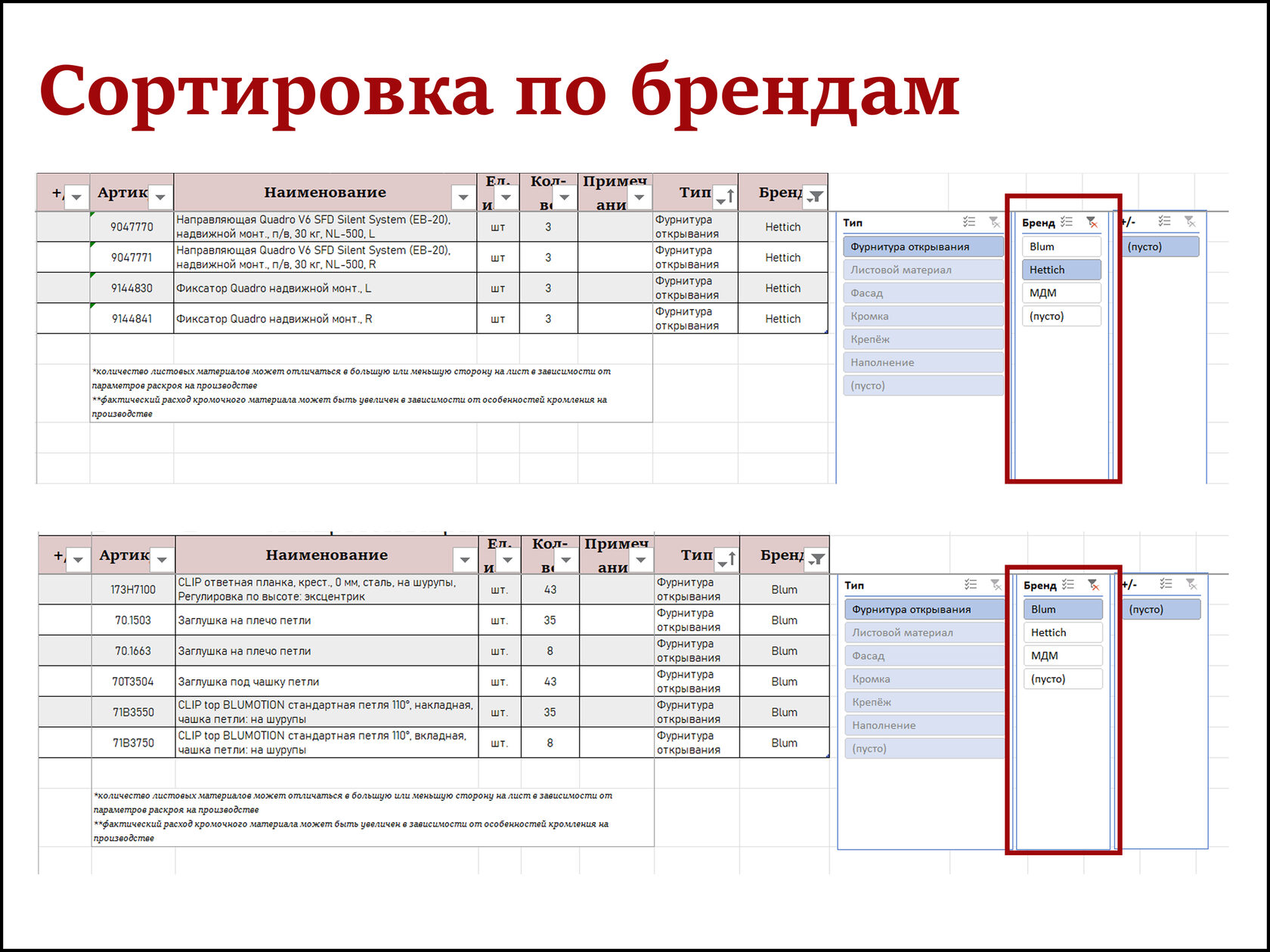Toggle multi-select in lower screenshot's Бренд slicer
The image size is (1270, 952).
pyautogui.click(x=1068, y=585)
